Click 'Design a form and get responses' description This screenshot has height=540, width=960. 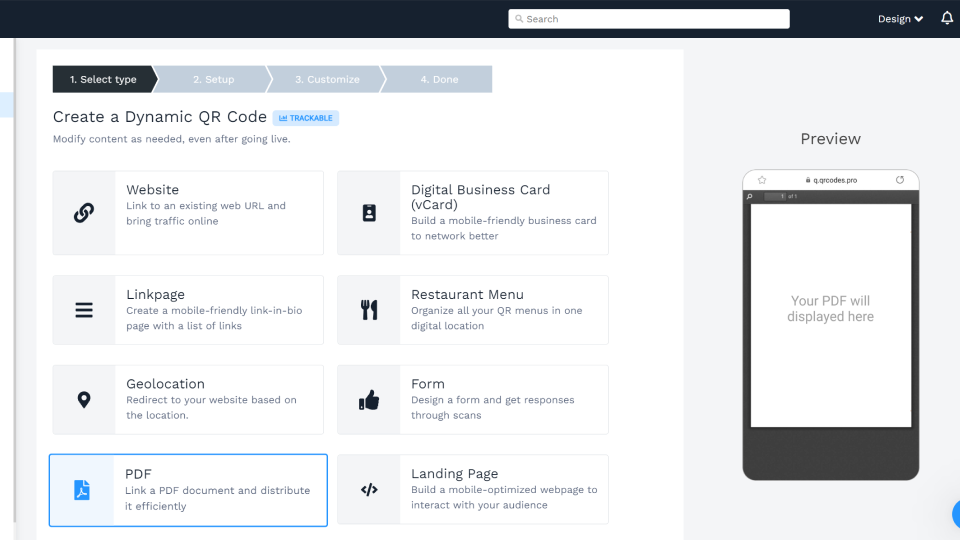(493, 407)
